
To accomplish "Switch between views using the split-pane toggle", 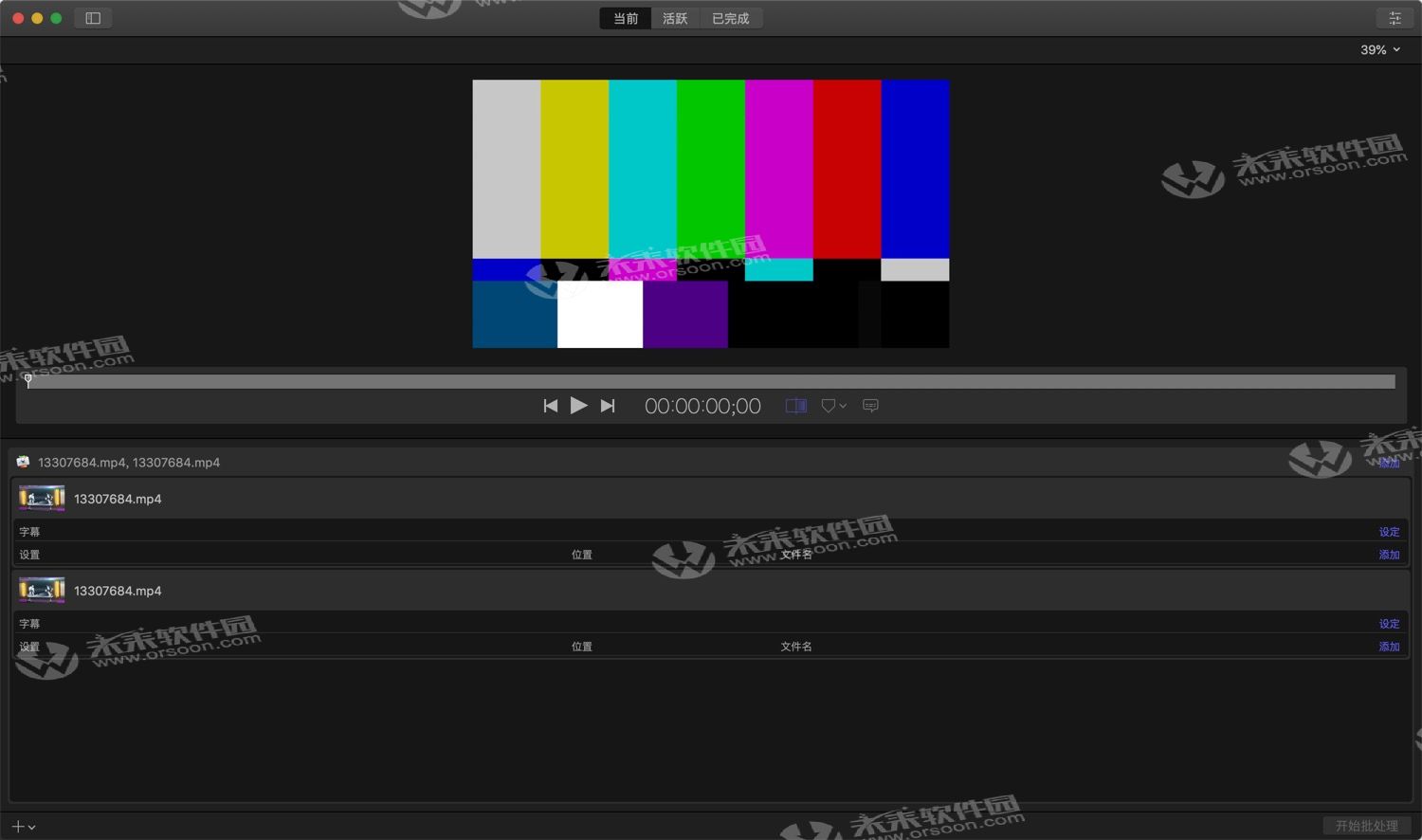I will tap(794, 405).
